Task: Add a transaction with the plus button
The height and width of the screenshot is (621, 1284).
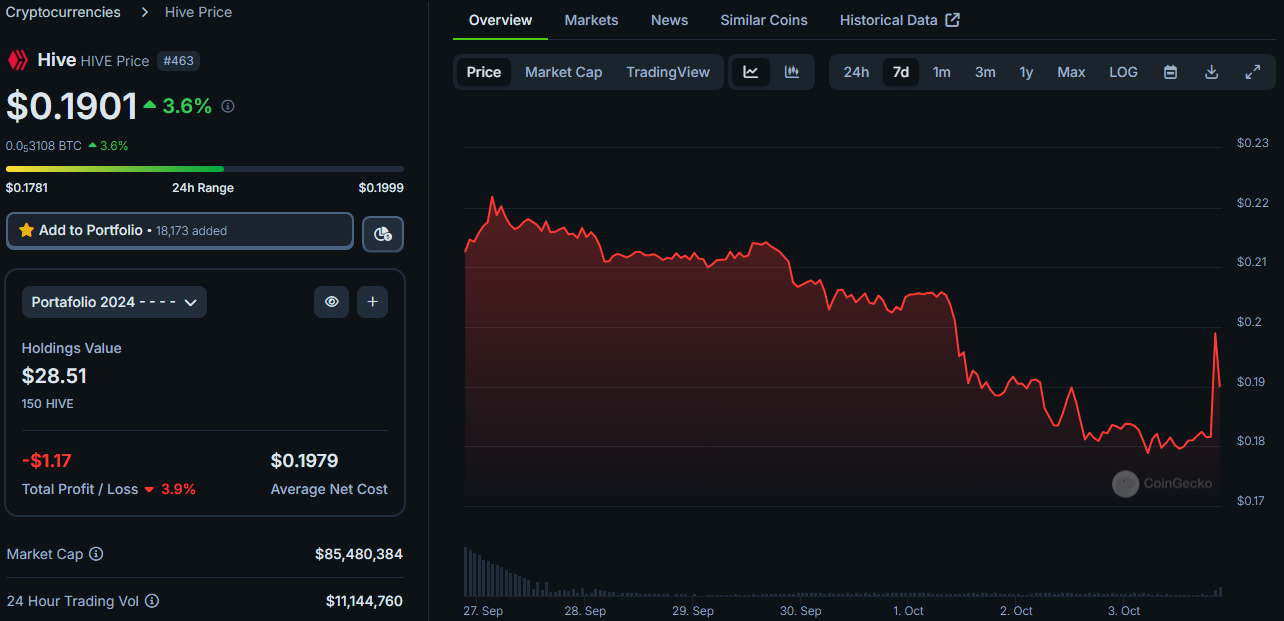Action: point(372,301)
